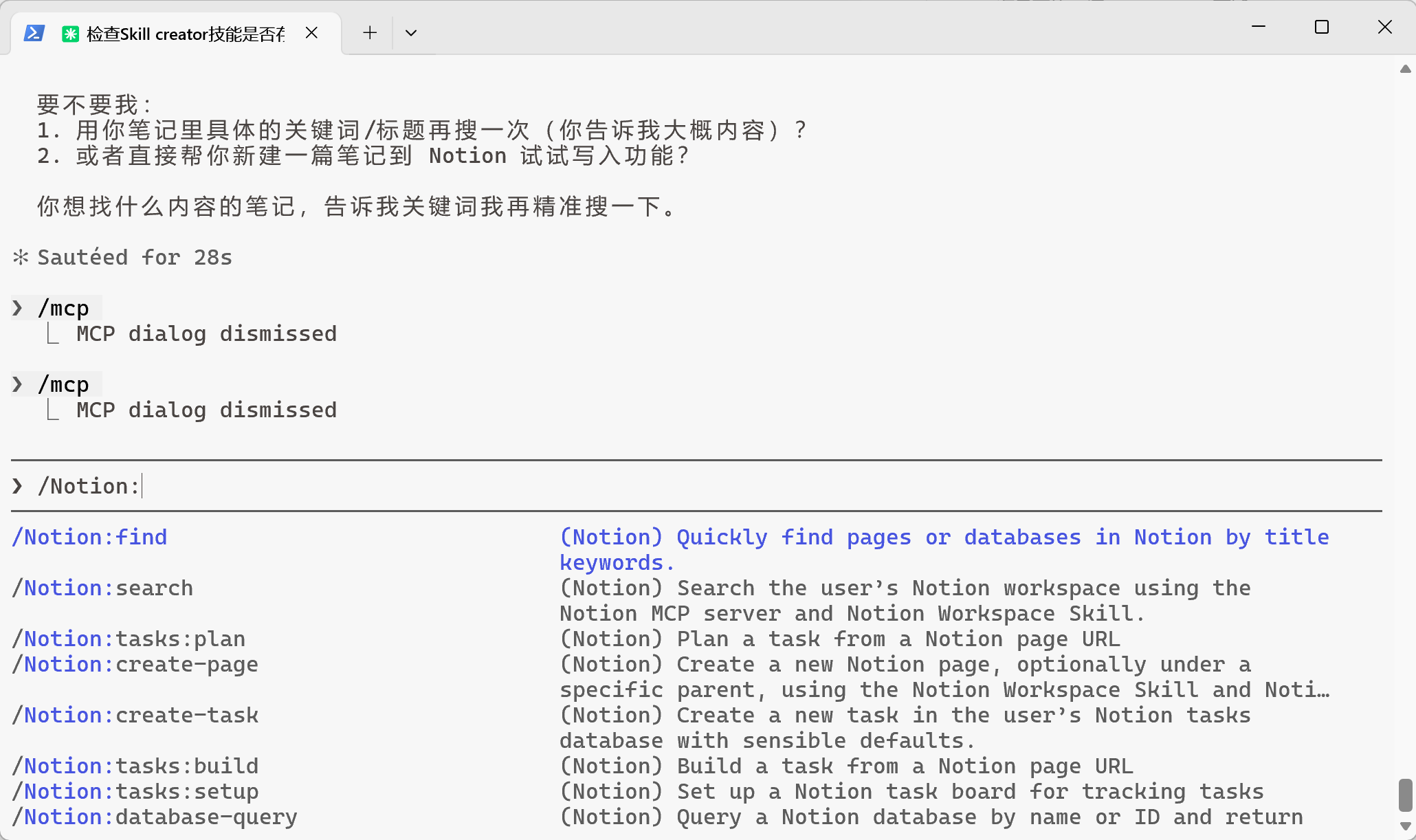
Task: Select the 检查Skill creator技能是否 tab
Action: (x=177, y=33)
